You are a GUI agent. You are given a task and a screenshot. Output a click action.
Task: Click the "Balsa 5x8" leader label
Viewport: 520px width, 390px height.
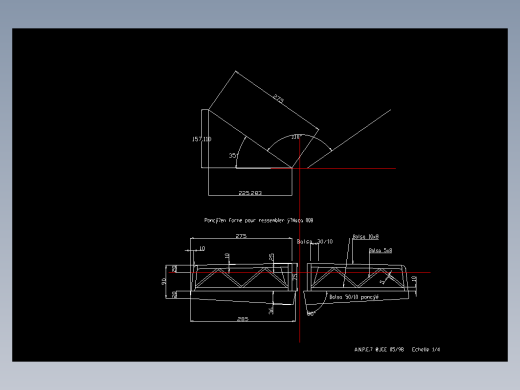coord(380,250)
